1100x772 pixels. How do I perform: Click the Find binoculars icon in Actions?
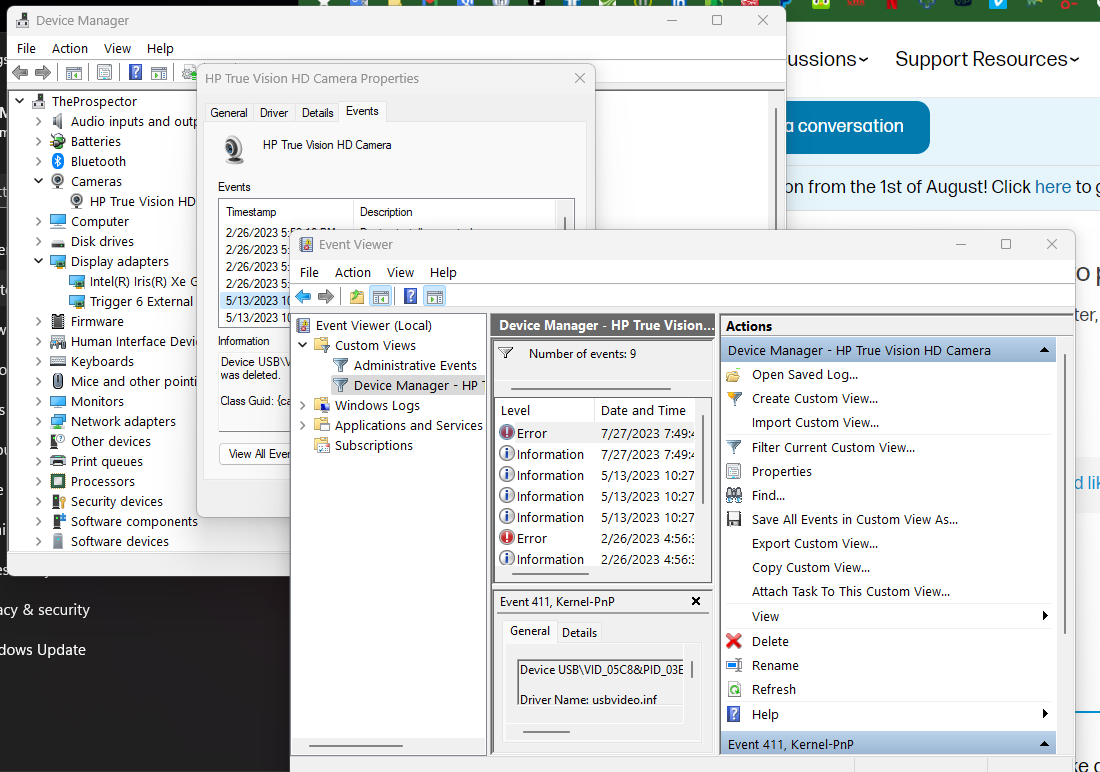(x=734, y=495)
